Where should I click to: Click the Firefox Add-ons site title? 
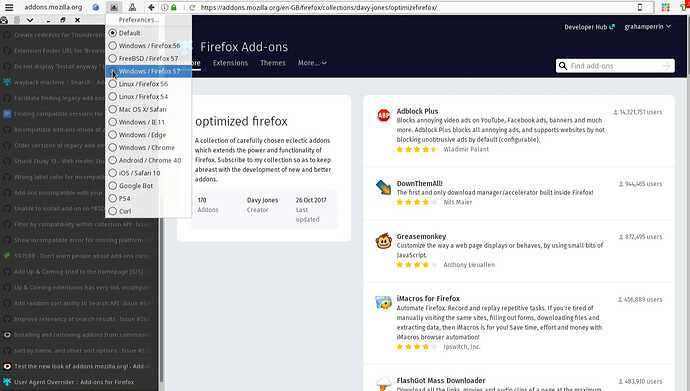pos(244,47)
